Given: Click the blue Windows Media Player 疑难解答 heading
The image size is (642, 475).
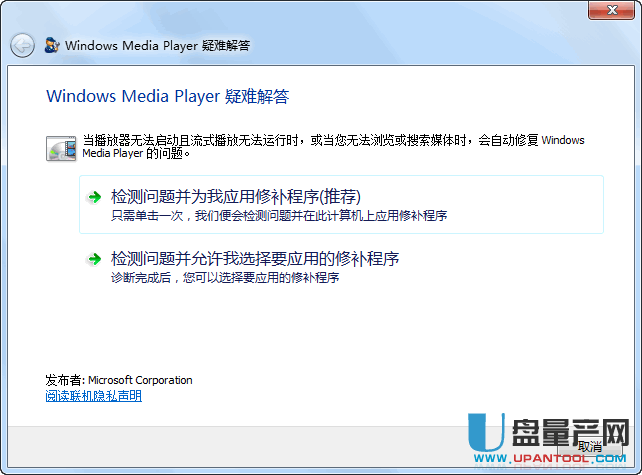Looking at the screenshot, I should 168,96.
